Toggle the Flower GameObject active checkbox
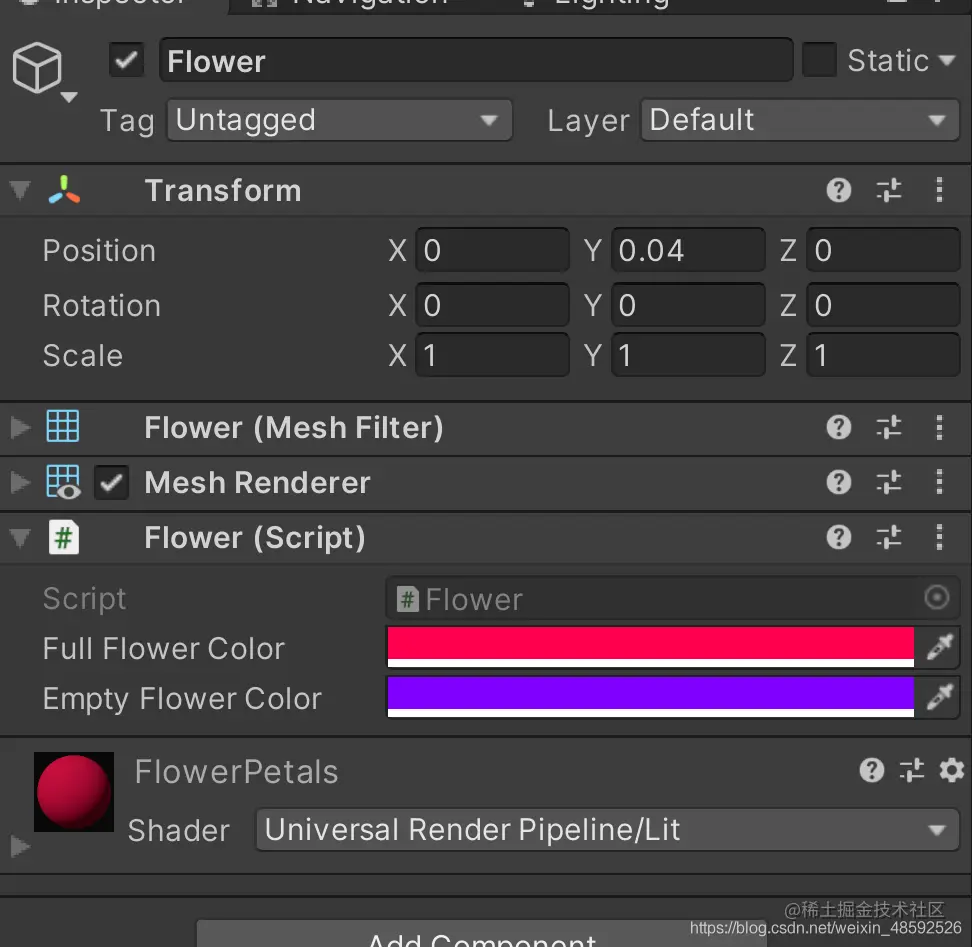This screenshot has width=972, height=947. tap(126, 60)
